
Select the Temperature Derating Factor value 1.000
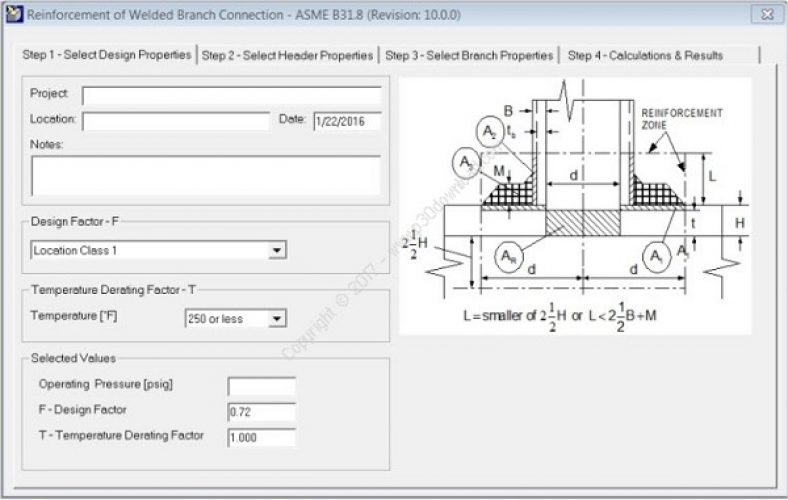pyautogui.click(x=261, y=438)
